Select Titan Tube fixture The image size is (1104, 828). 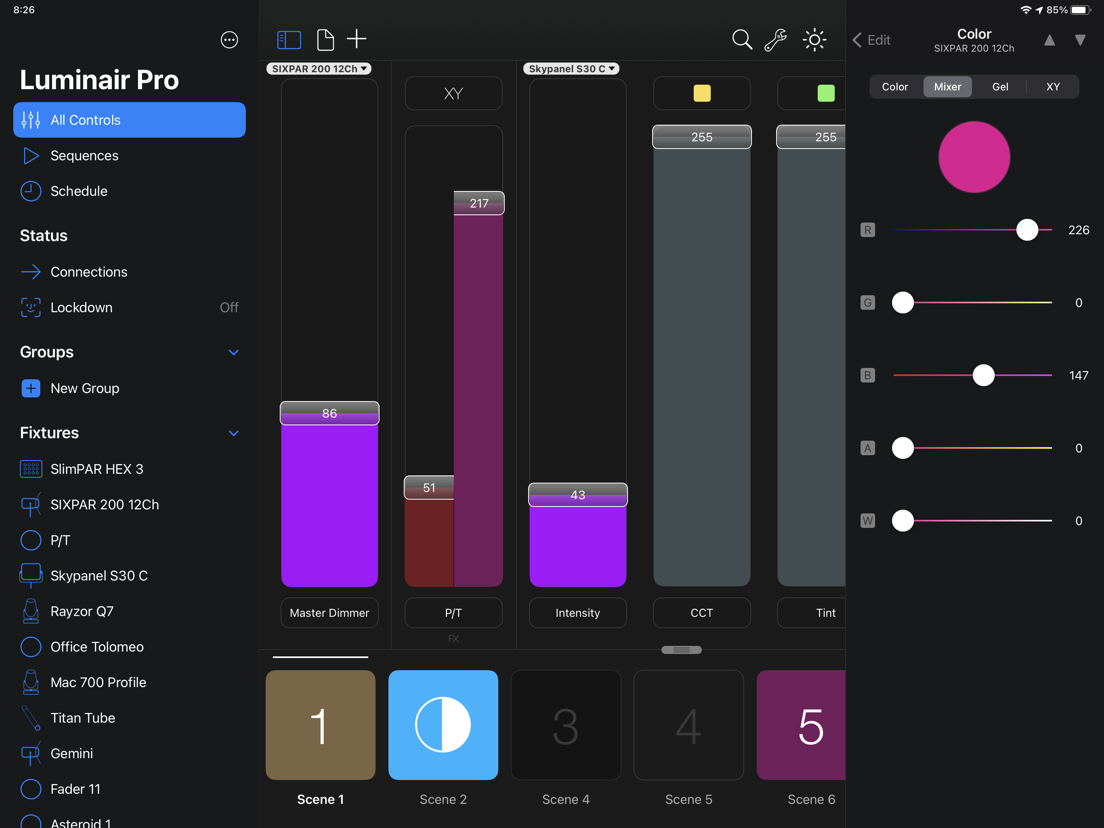(x=130, y=717)
